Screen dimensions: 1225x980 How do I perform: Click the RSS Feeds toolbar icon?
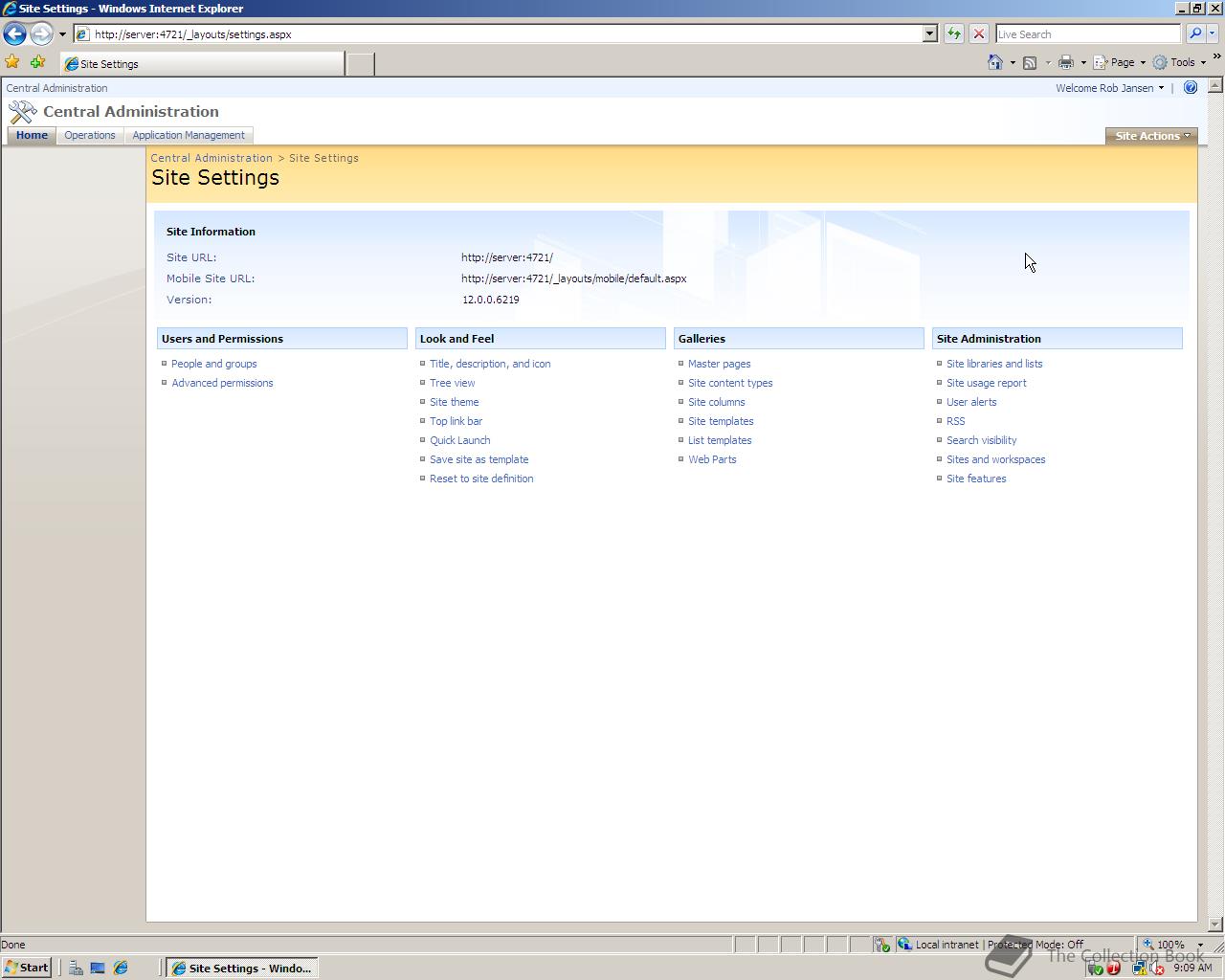click(x=1030, y=62)
